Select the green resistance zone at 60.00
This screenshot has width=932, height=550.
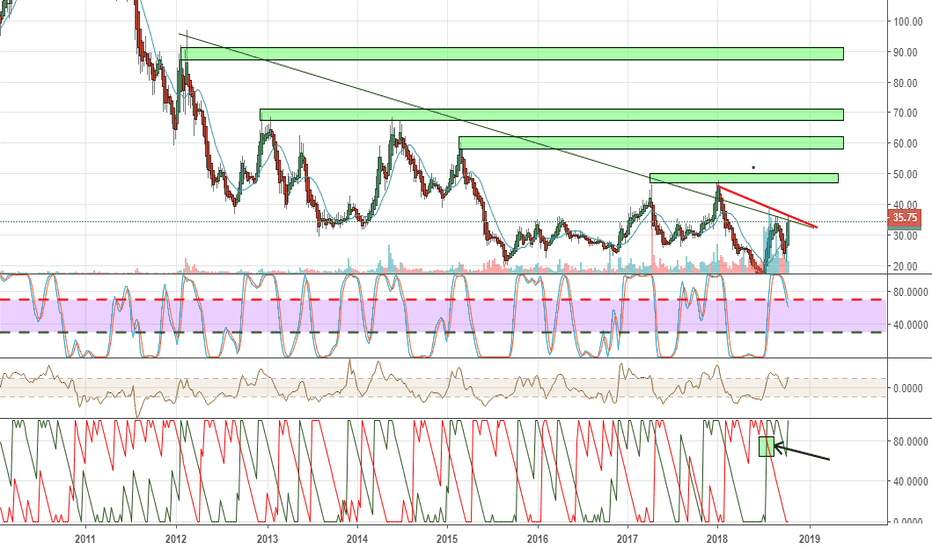pyautogui.click(x=651, y=143)
